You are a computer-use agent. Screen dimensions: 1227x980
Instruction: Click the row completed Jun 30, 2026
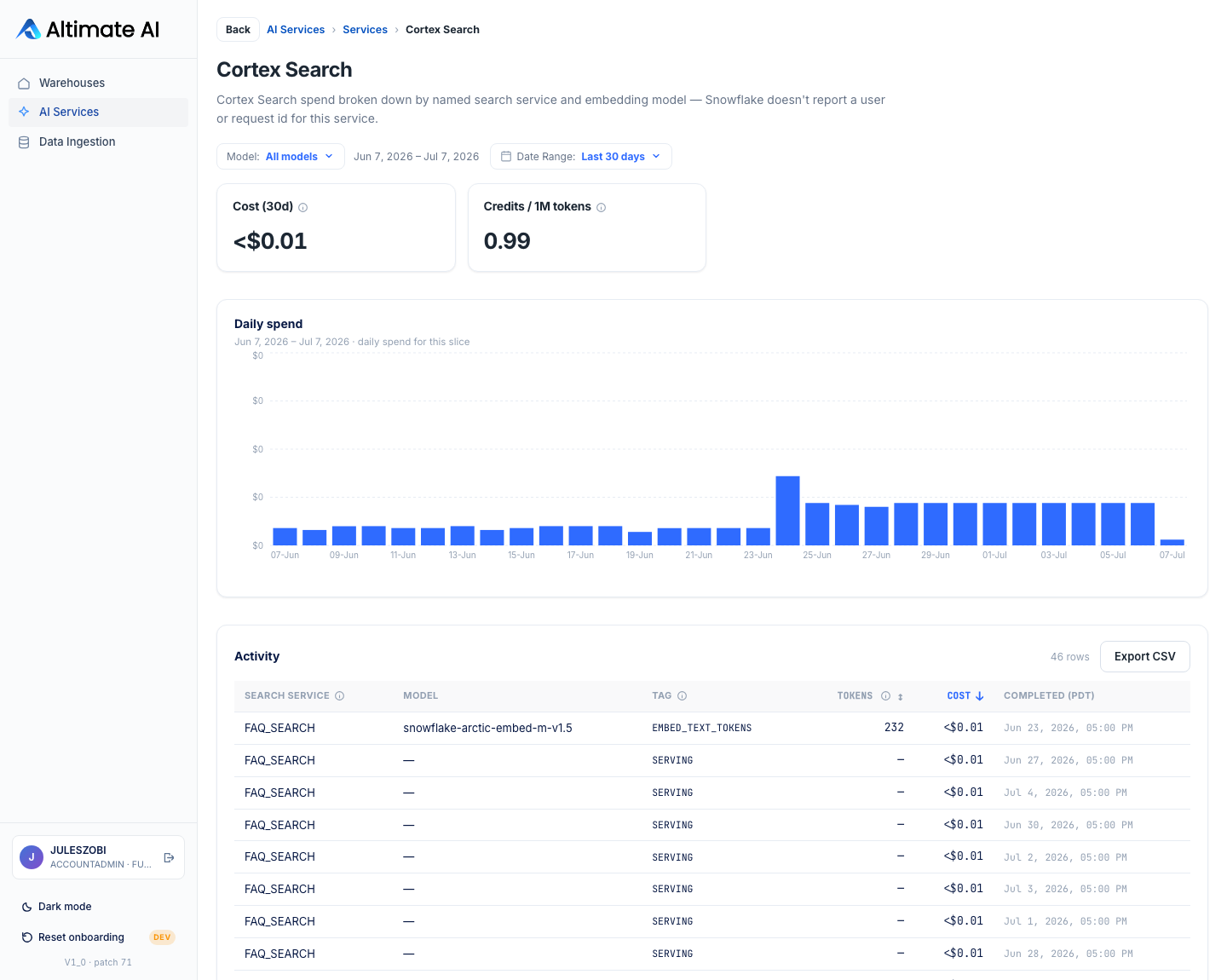point(711,825)
